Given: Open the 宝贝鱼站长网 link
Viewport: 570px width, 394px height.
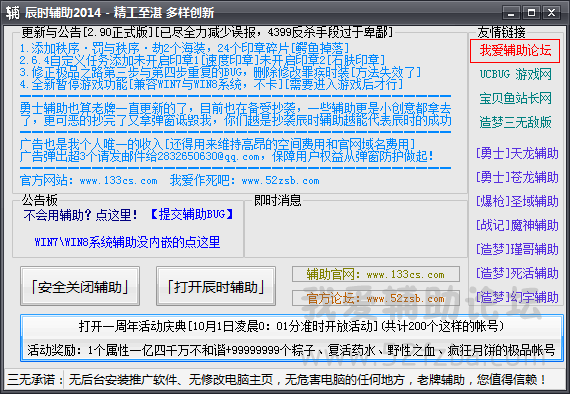Looking at the screenshot, I should (515, 98).
